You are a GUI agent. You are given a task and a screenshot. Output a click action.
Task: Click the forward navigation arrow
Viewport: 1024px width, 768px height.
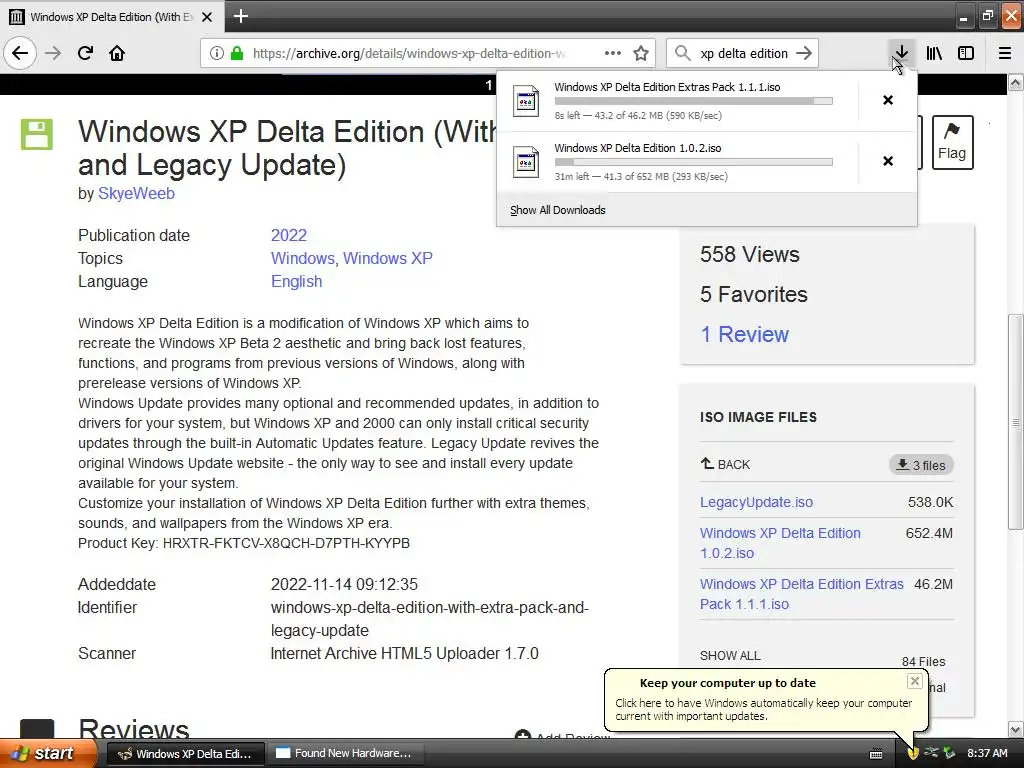[x=54, y=53]
